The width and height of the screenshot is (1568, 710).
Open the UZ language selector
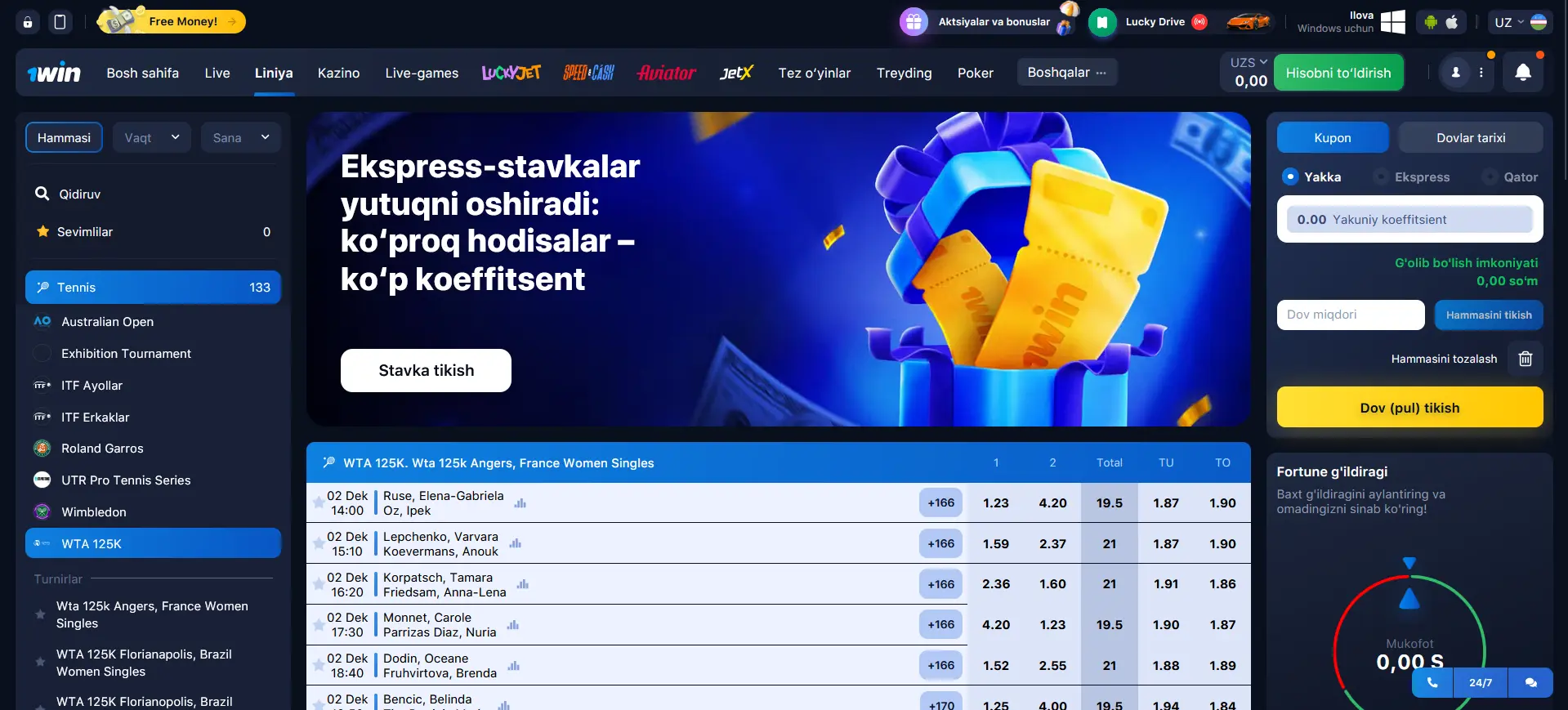[x=1519, y=22]
